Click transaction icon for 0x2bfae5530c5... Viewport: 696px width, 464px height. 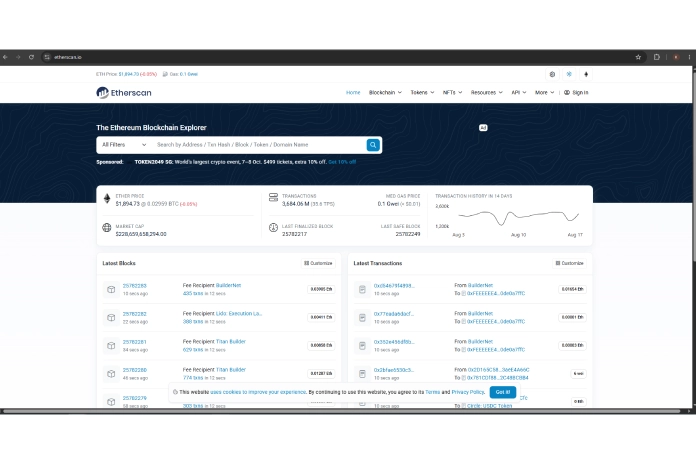362,373
